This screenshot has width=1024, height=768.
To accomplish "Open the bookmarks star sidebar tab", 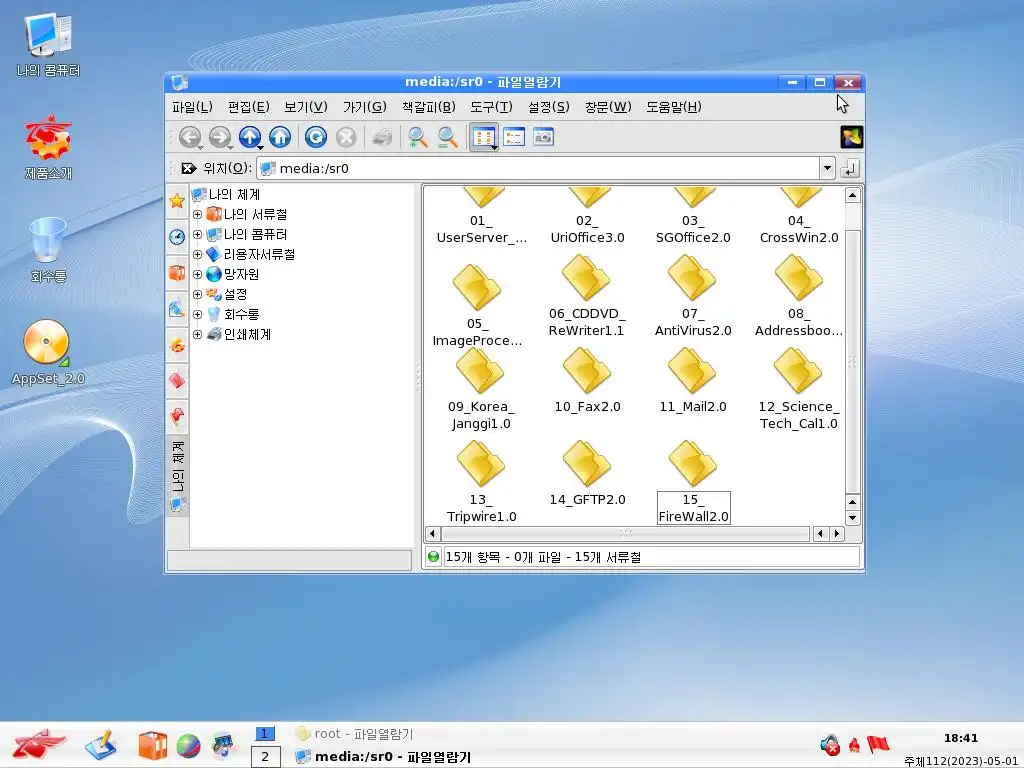I will point(177,200).
